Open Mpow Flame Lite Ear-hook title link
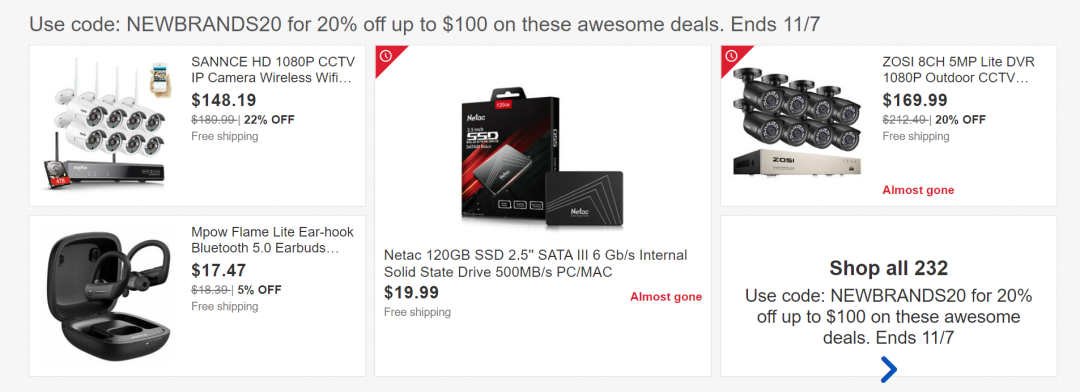 [x=272, y=240]
